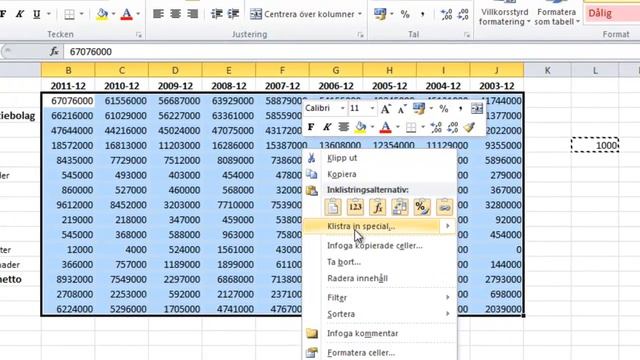Image resolution: width=640 pixels, height=360 pixels.
Task: Choose Klipp ut from context menu
Action: (380, 158)
